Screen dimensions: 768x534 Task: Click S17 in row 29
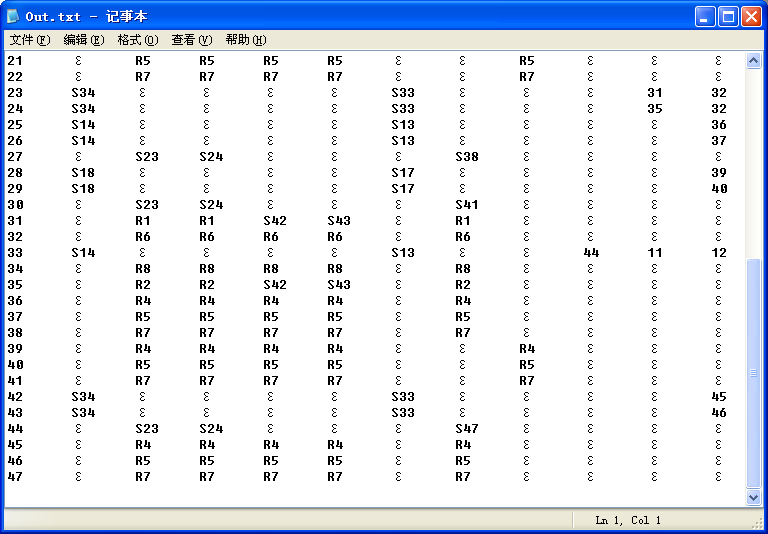[403, 189]
